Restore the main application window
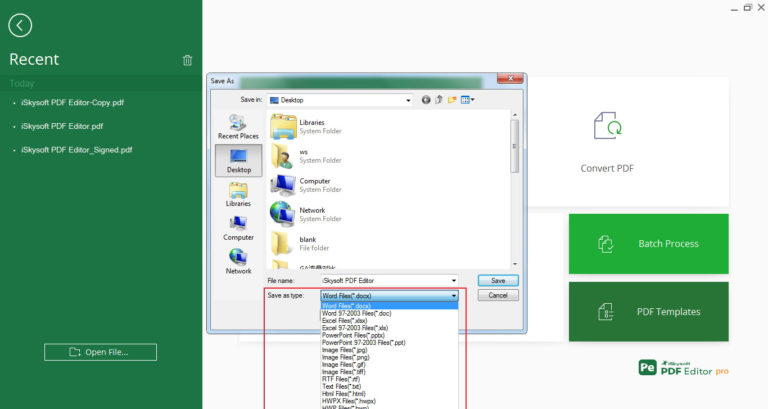This screenshot has height=409, width=768. [x=747, y=8]
